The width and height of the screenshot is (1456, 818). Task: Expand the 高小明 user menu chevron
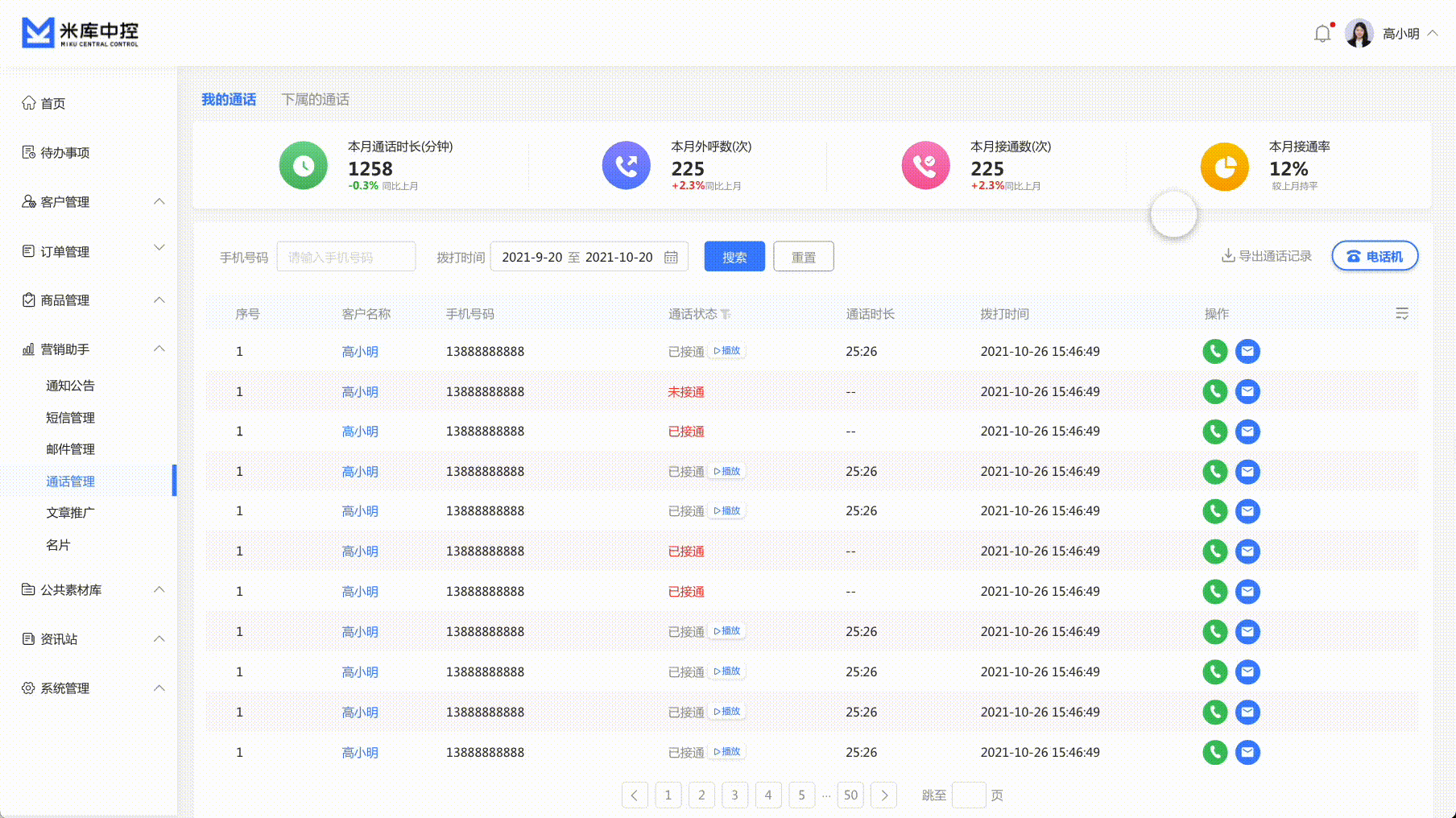[x=1433, y=33]
